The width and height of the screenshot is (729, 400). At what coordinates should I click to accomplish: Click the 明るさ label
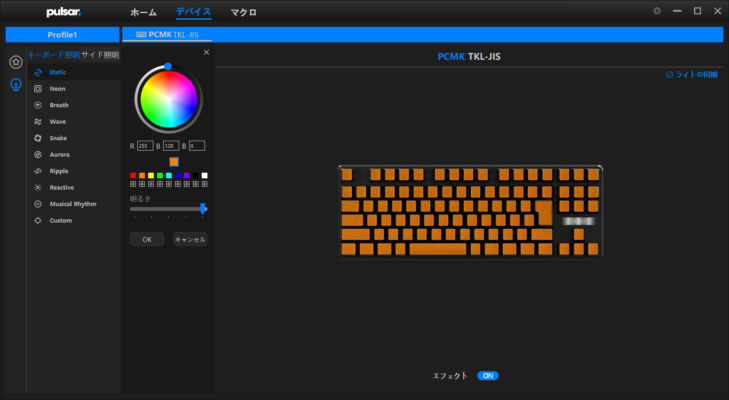[140, 199]
